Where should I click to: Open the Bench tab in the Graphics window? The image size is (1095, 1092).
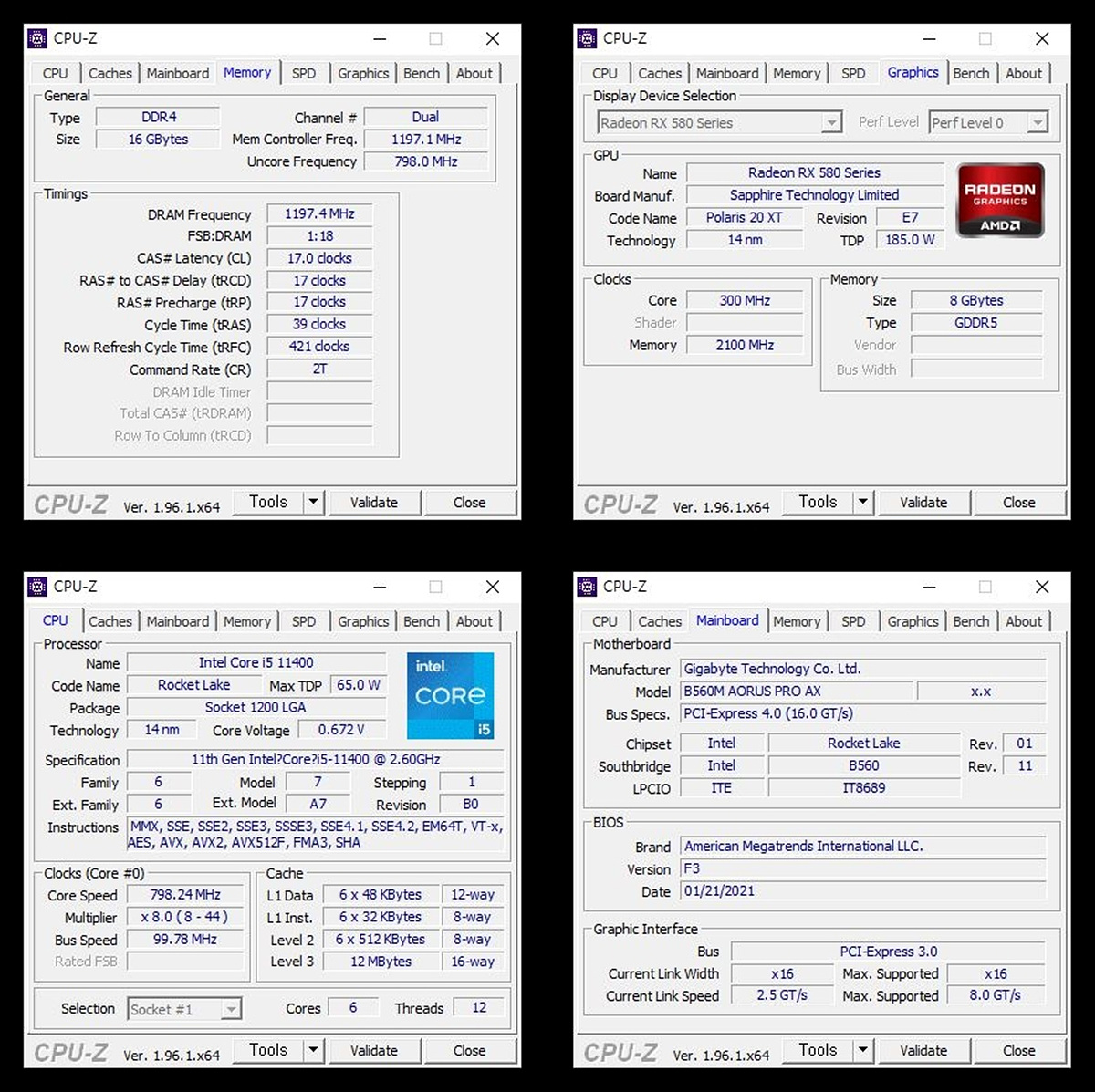coord(971,73)
